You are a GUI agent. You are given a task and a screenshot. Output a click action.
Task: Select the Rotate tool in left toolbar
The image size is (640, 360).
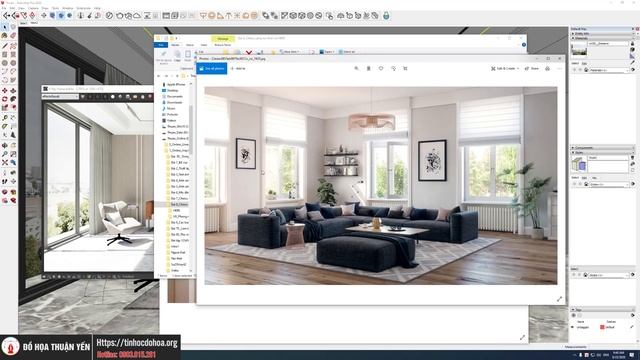[x=4, y=99]
